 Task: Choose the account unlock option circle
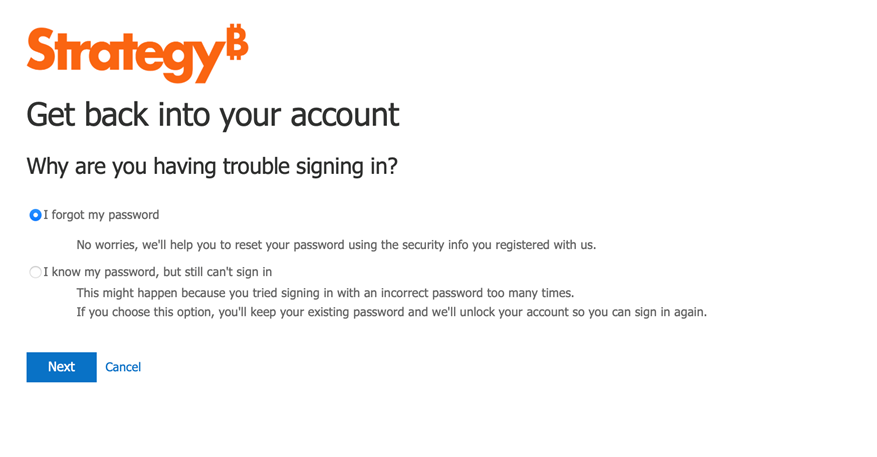pos(36,272)
